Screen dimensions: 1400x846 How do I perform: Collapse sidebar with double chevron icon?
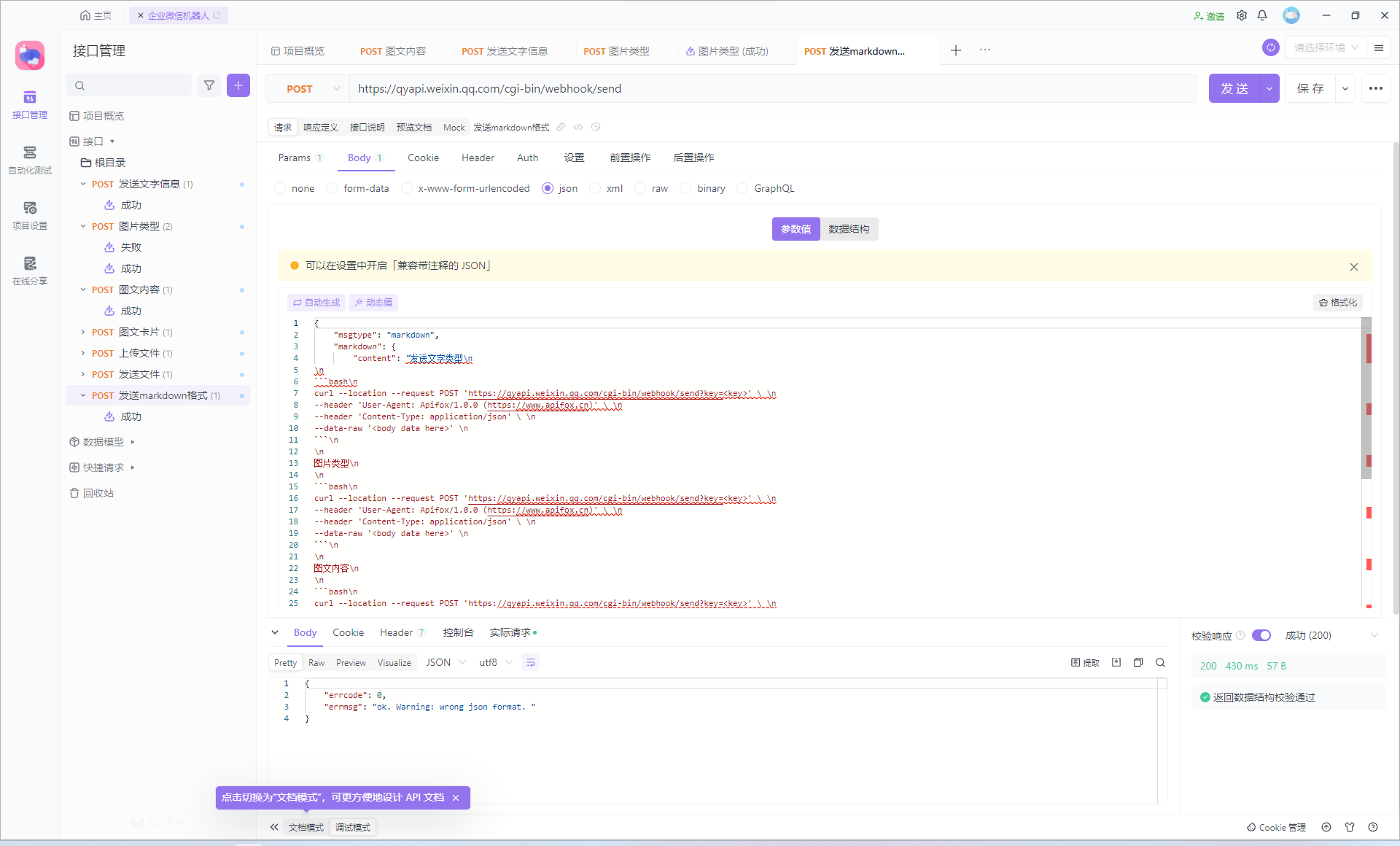(x=274, y=827)
